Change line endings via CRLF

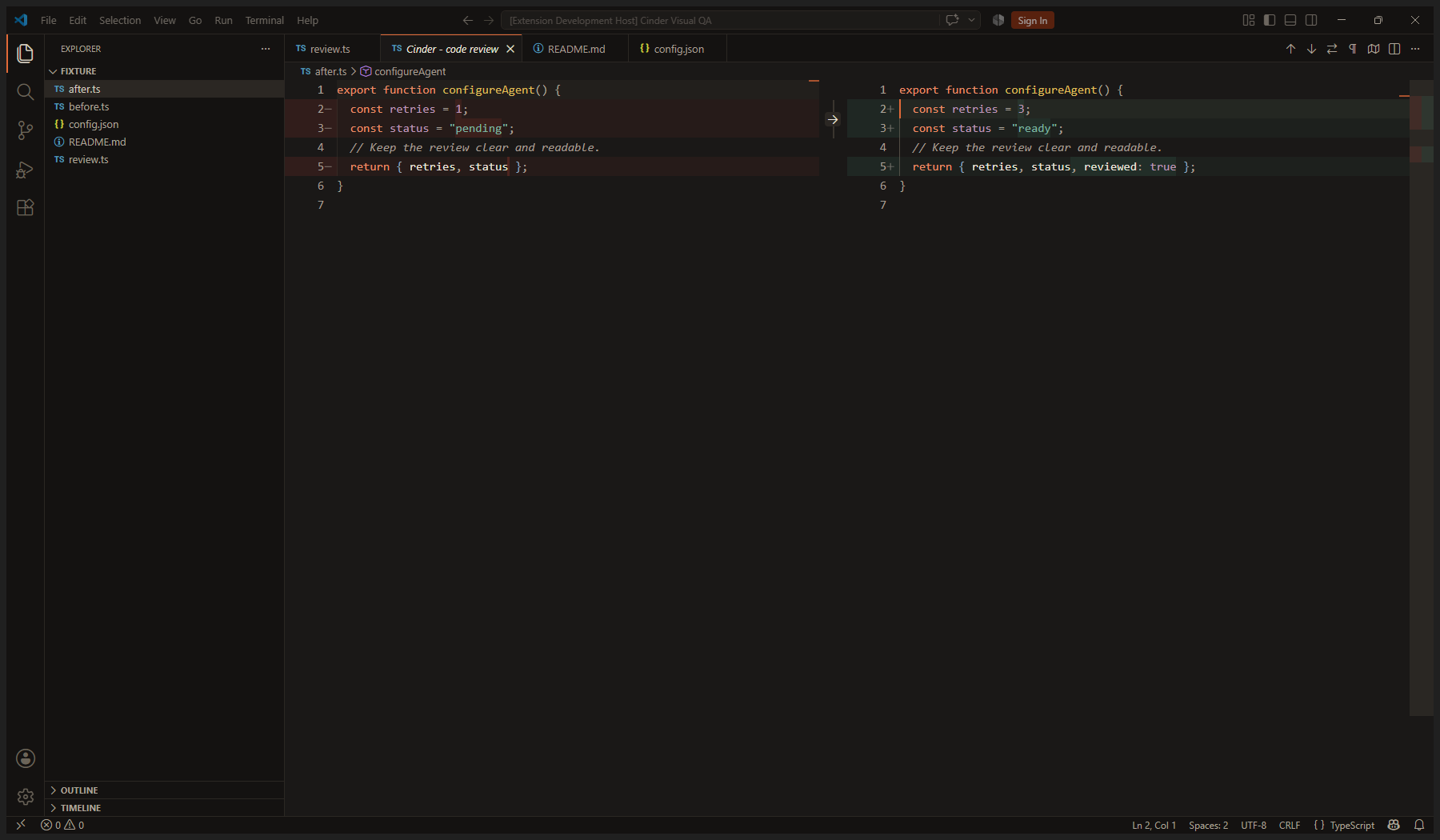[x=1290, y=825]
